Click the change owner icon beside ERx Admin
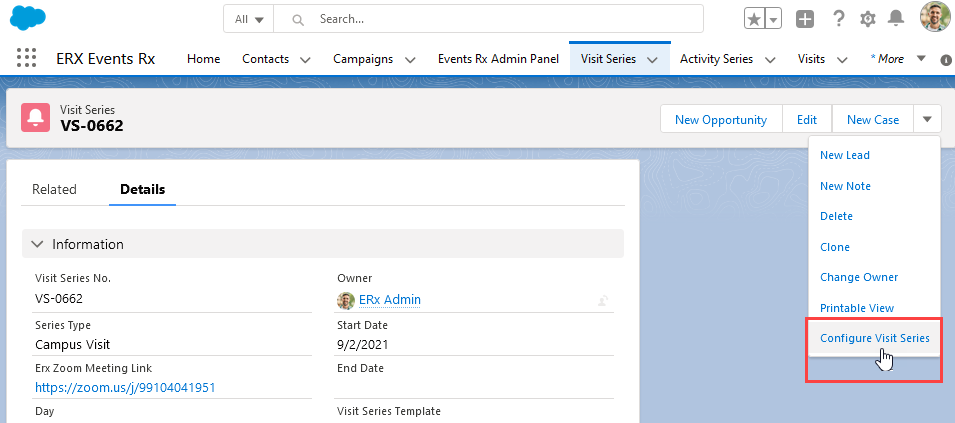The width and height of the screenshot is (955, 423). point(604,300)
